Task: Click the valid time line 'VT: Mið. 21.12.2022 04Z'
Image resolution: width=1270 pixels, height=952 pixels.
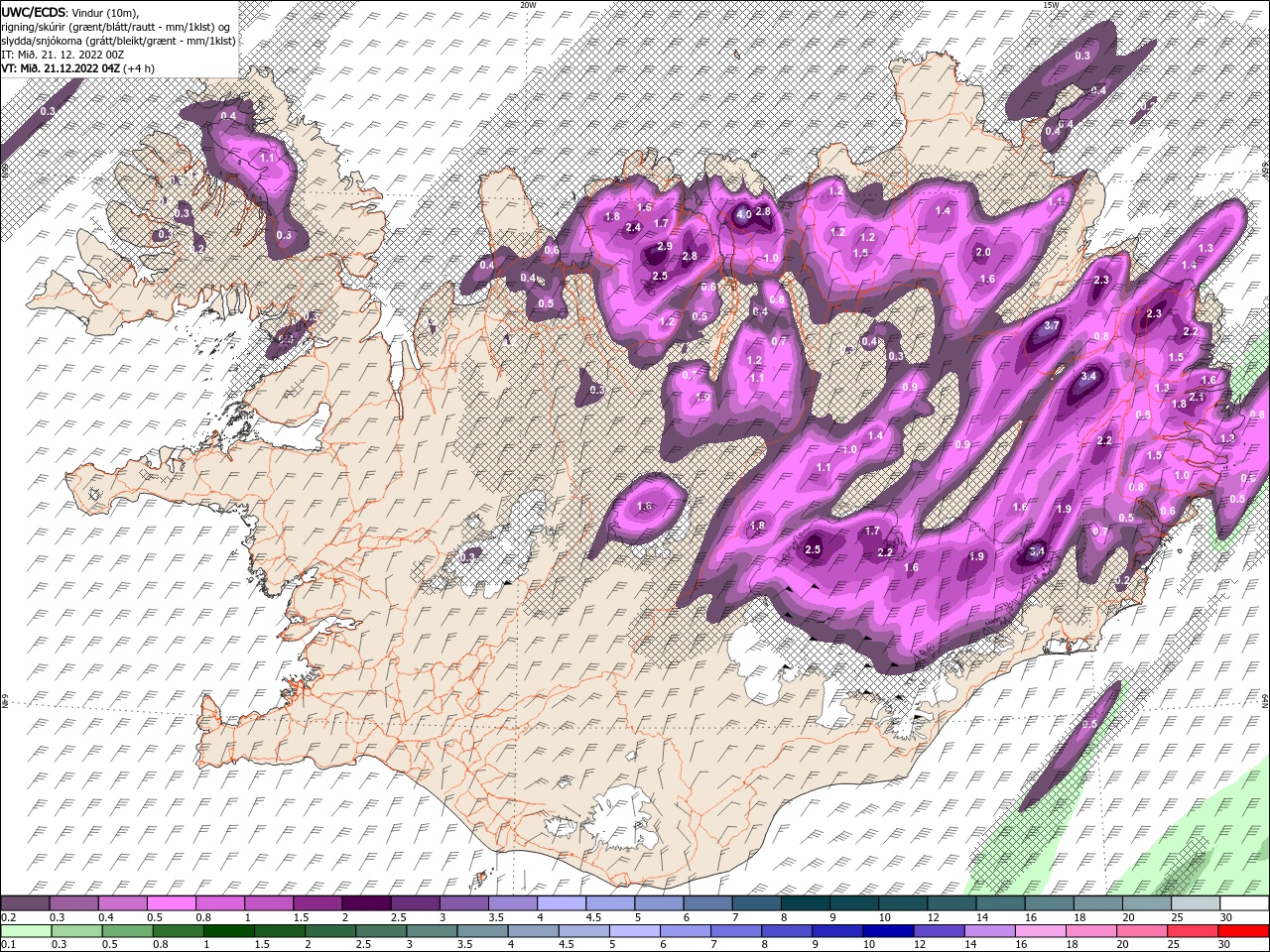Action: (62, 68)
